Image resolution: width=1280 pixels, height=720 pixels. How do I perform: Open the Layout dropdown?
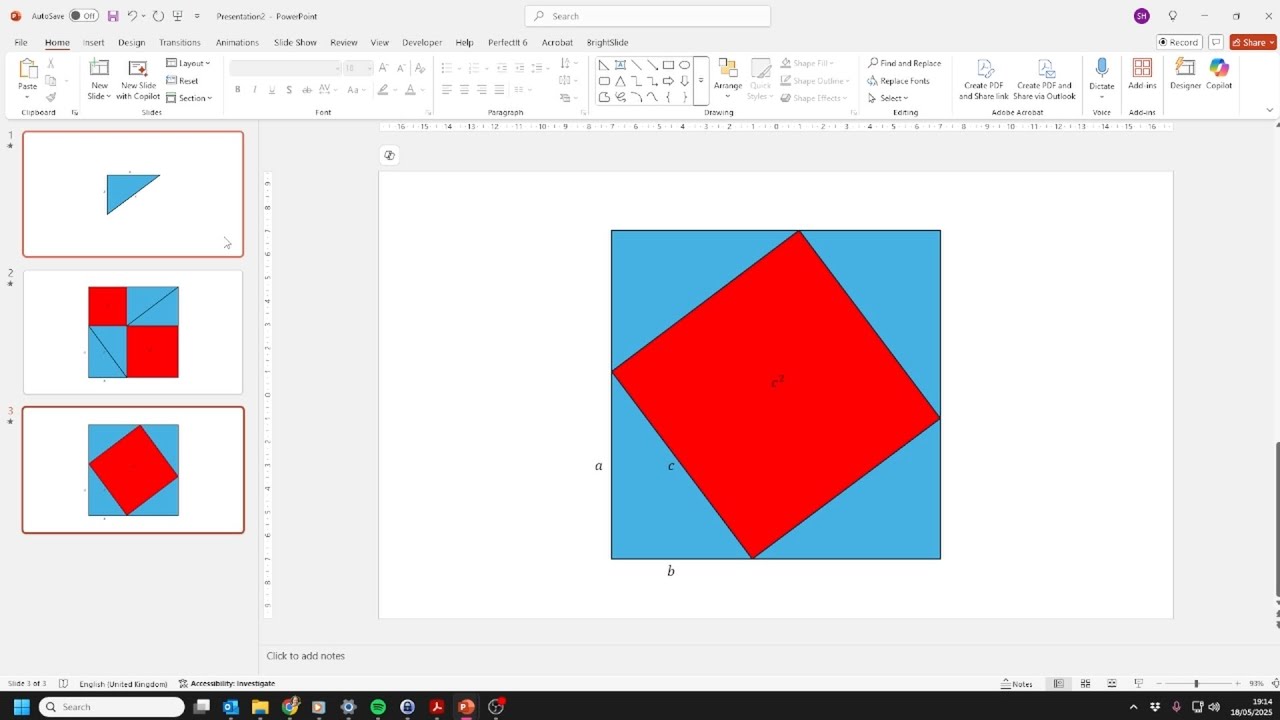click(x=188, y=63)
